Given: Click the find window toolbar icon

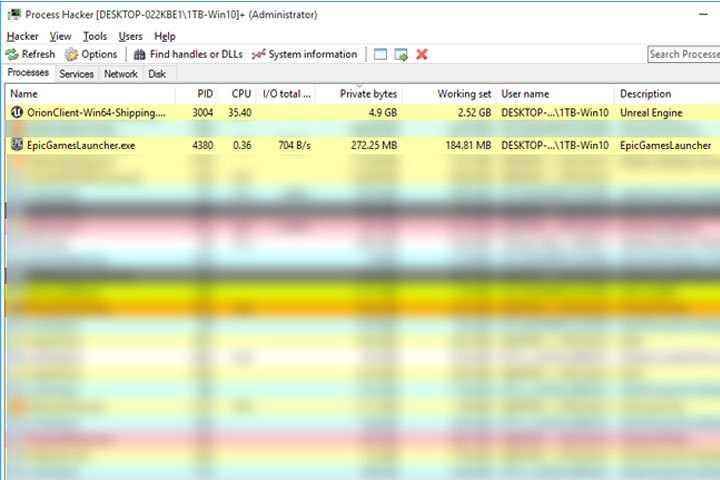Looking at the screenshot, I should click(380, 55).
